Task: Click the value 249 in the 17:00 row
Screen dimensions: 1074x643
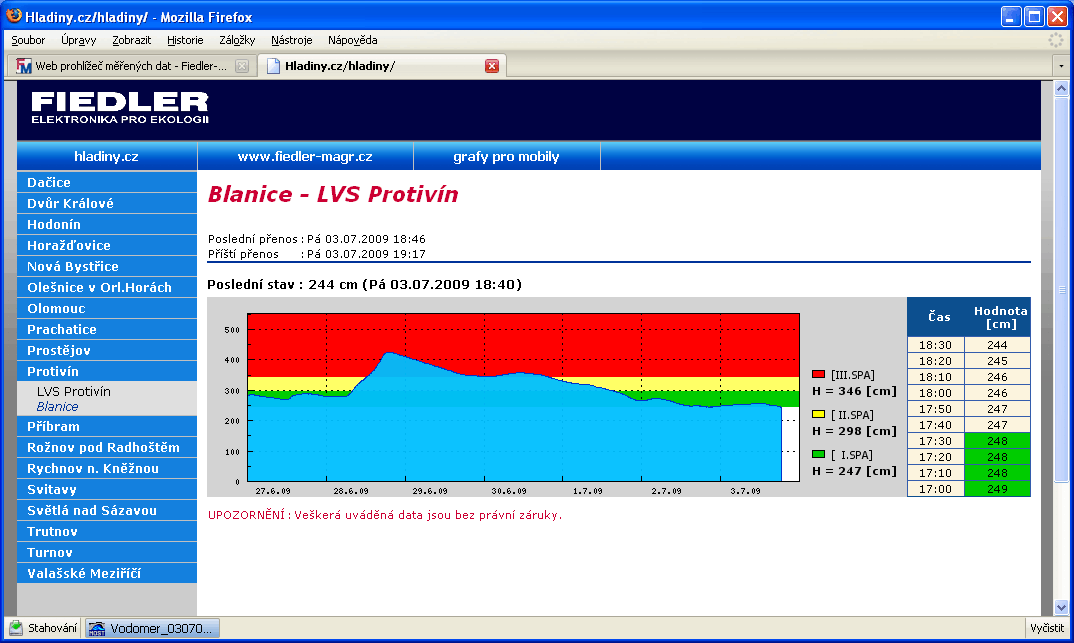Action: (x=997, y=489)
